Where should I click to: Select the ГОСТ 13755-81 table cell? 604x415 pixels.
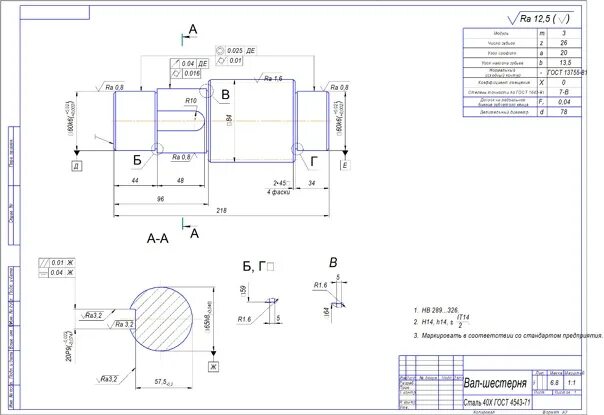coord(567,72)
